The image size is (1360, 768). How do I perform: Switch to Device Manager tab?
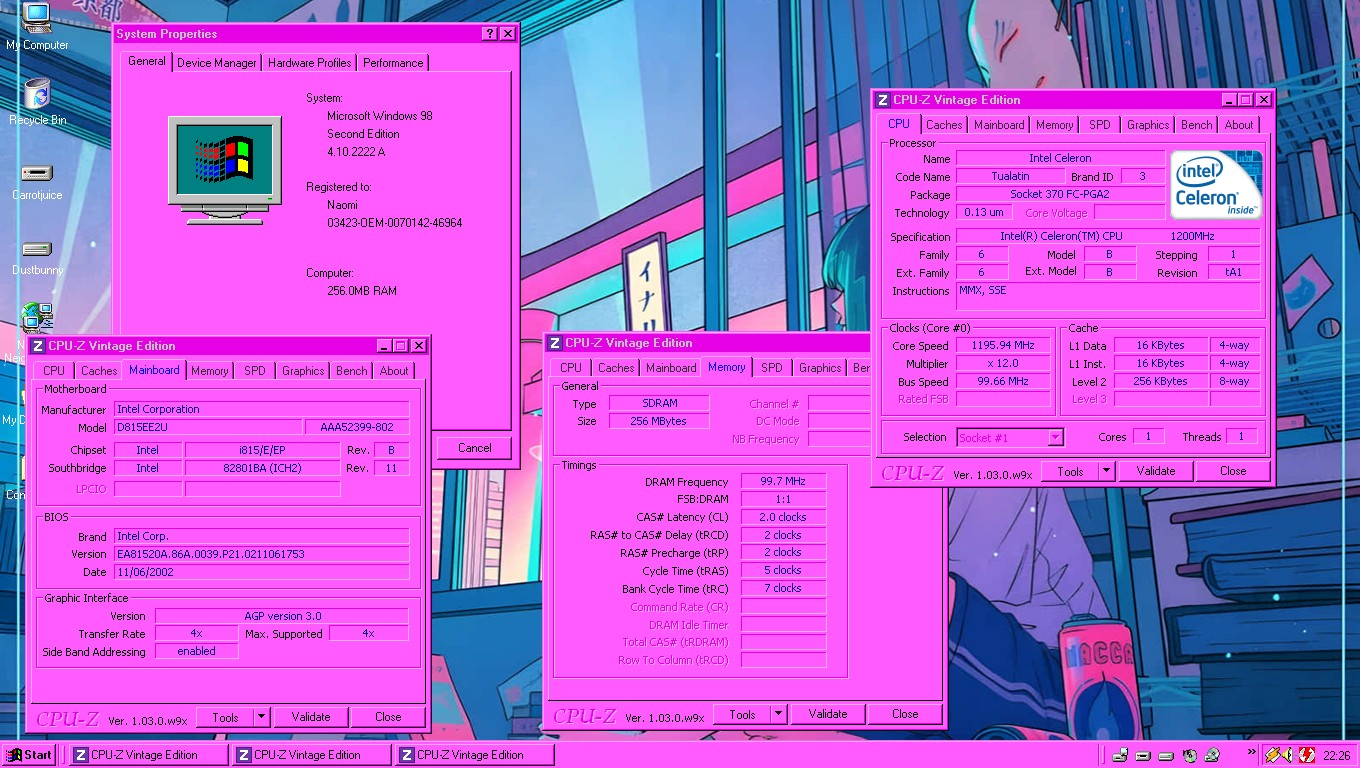point(217,63)
